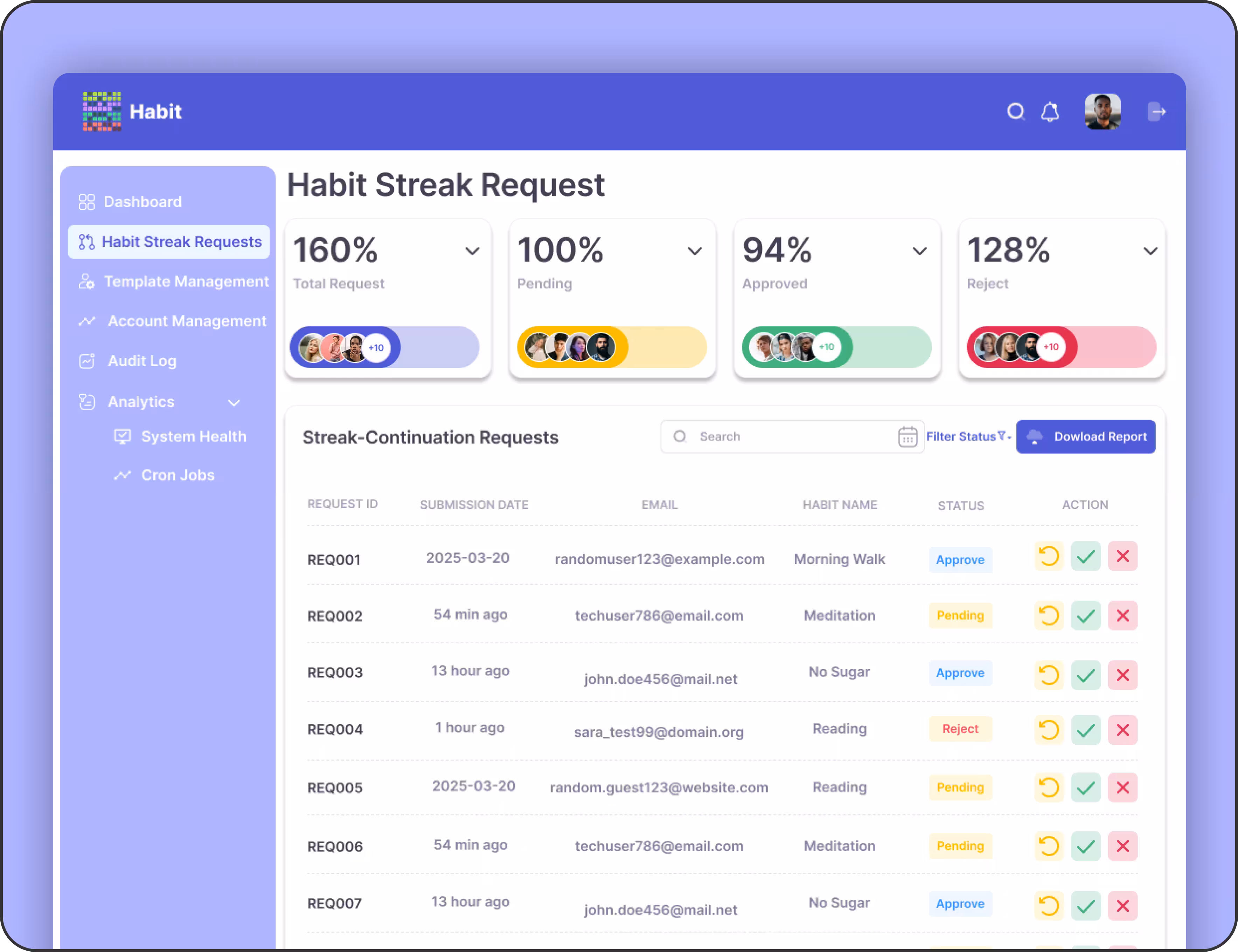This screenshot has height=952, width=1238.
Task: Open the search icon in the top navbar
Action: (x=1016, y=112)
